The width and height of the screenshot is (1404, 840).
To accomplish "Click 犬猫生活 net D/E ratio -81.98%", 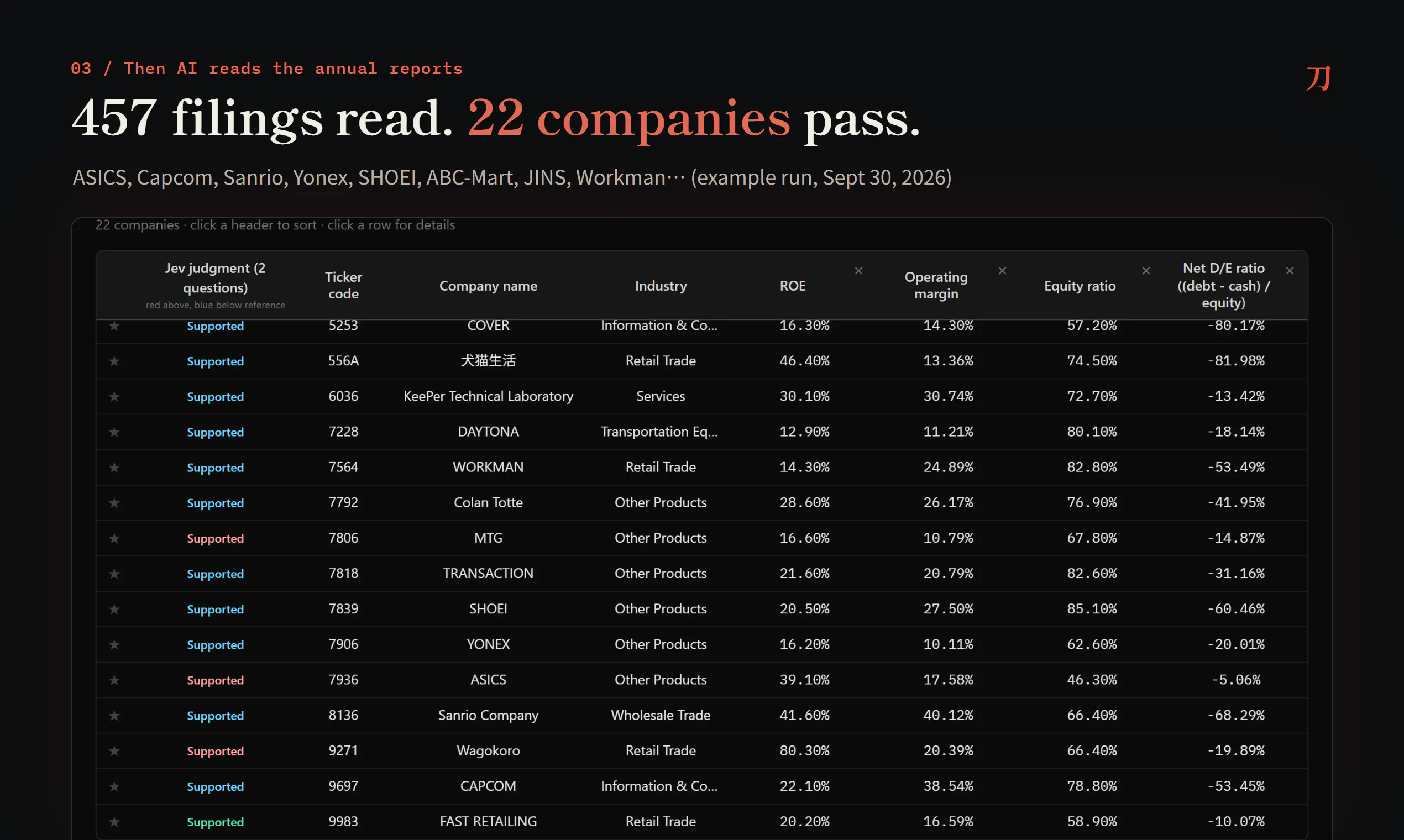I will point(1236,360).
